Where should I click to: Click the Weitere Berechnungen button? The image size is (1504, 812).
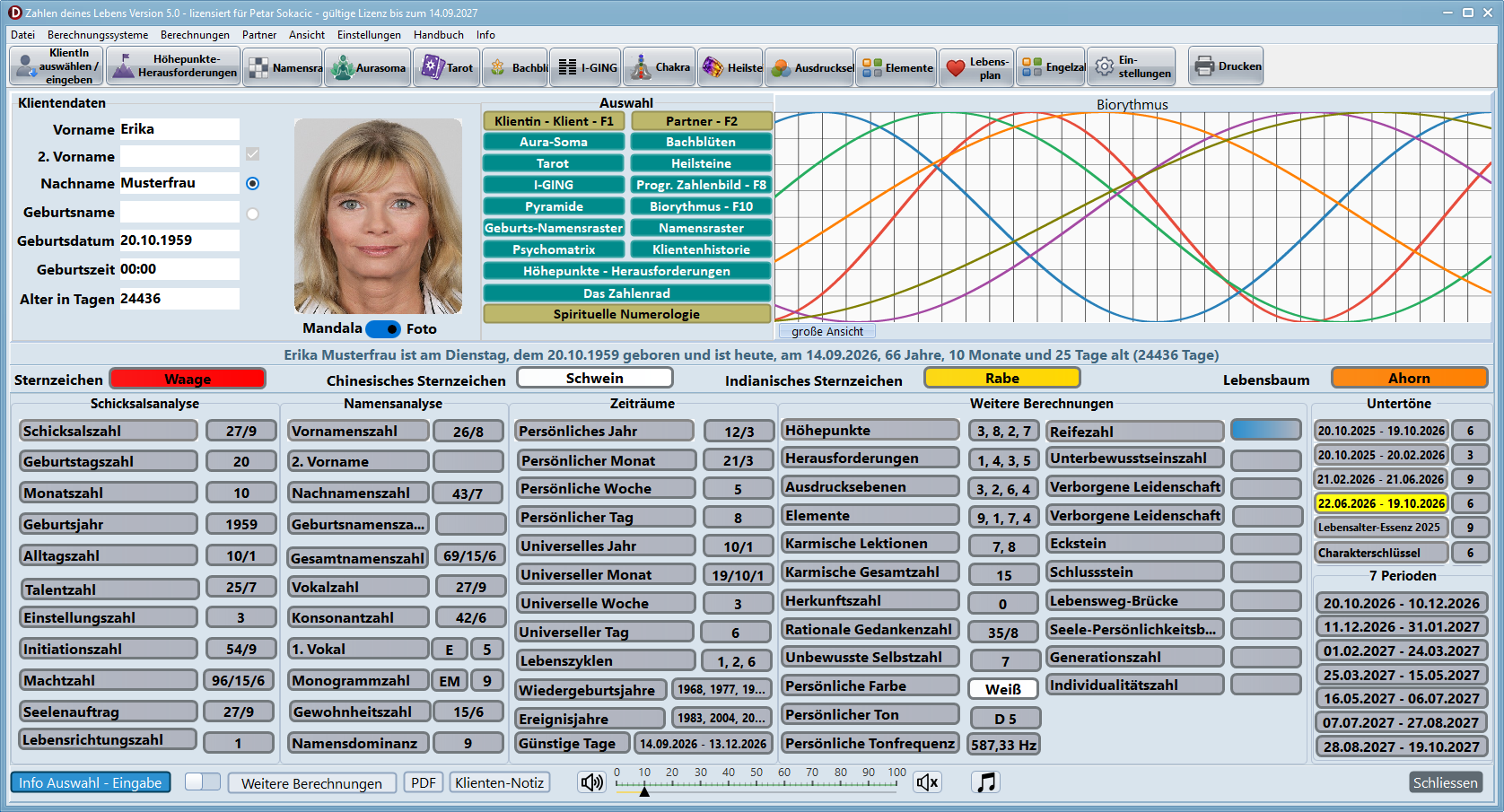point(311,783)
